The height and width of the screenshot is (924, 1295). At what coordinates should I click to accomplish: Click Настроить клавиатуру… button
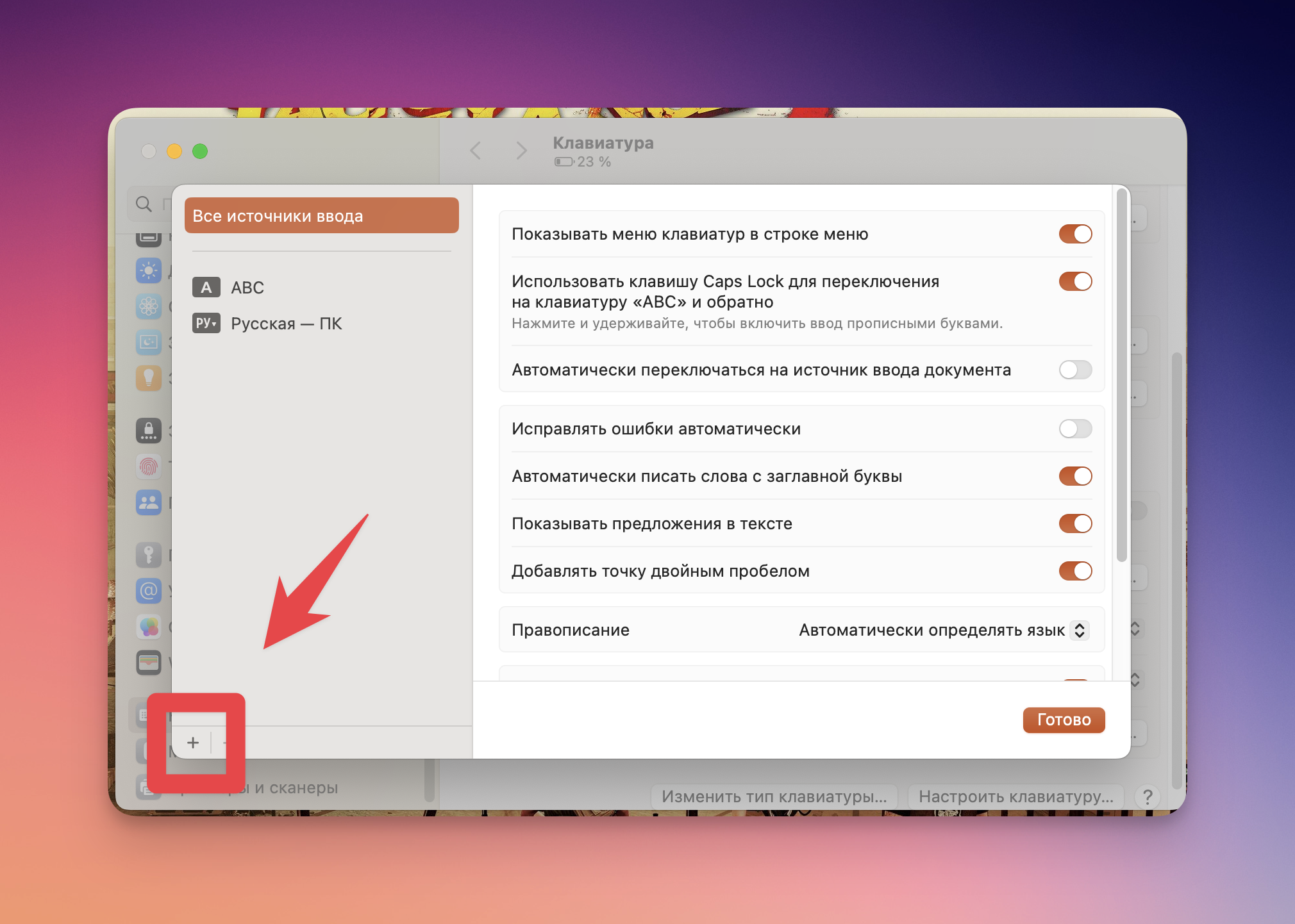pos(1015,796)
